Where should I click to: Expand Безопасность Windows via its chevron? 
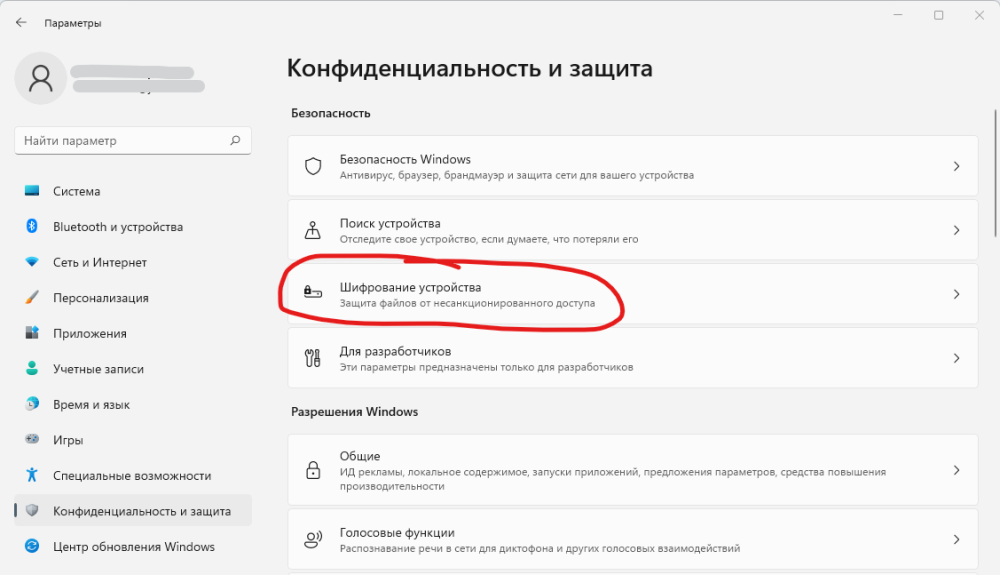click(x=956, y=166)
